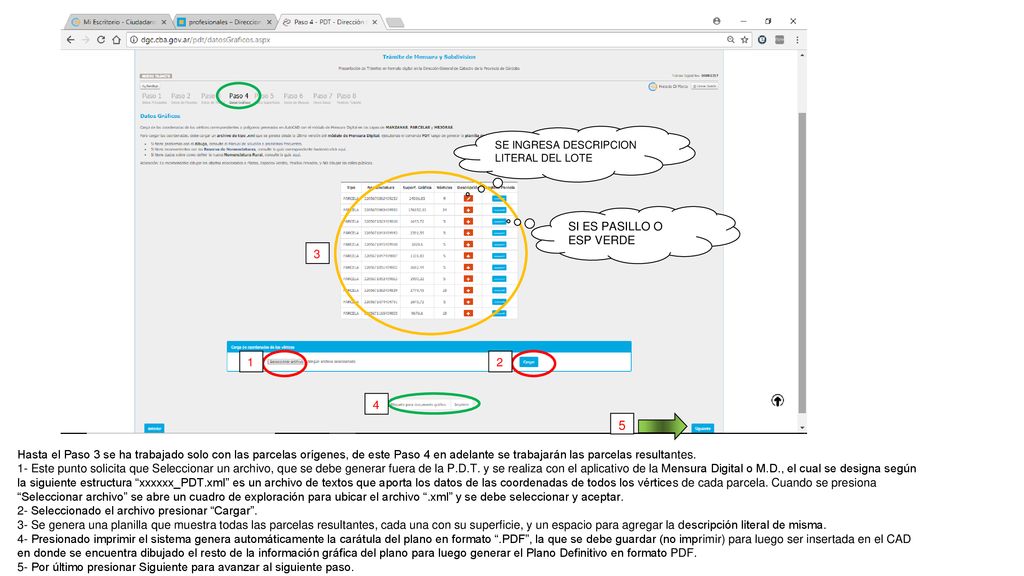The width and height of the screenshot is (1024, 576).
Task: Select Paso 6 step
Action: click(294, 97)
